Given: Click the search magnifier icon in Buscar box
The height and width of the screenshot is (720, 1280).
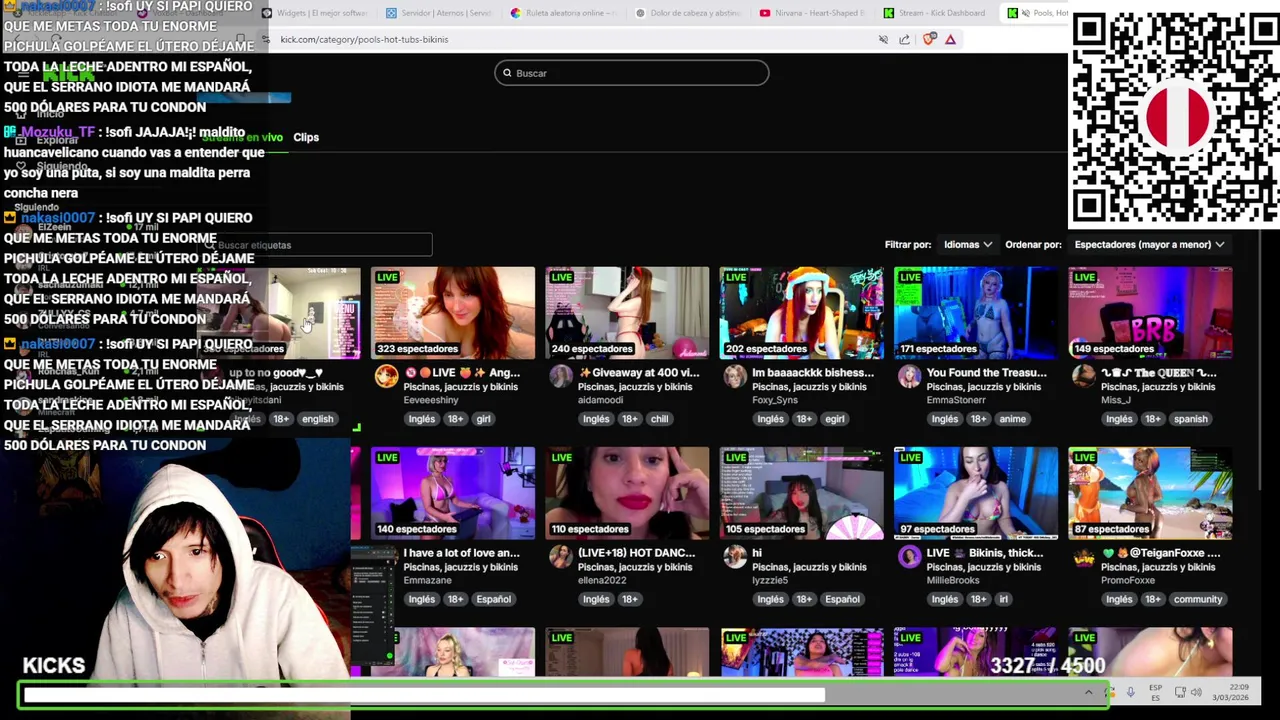Looking at the screenshot, I should tap(507, 73).
